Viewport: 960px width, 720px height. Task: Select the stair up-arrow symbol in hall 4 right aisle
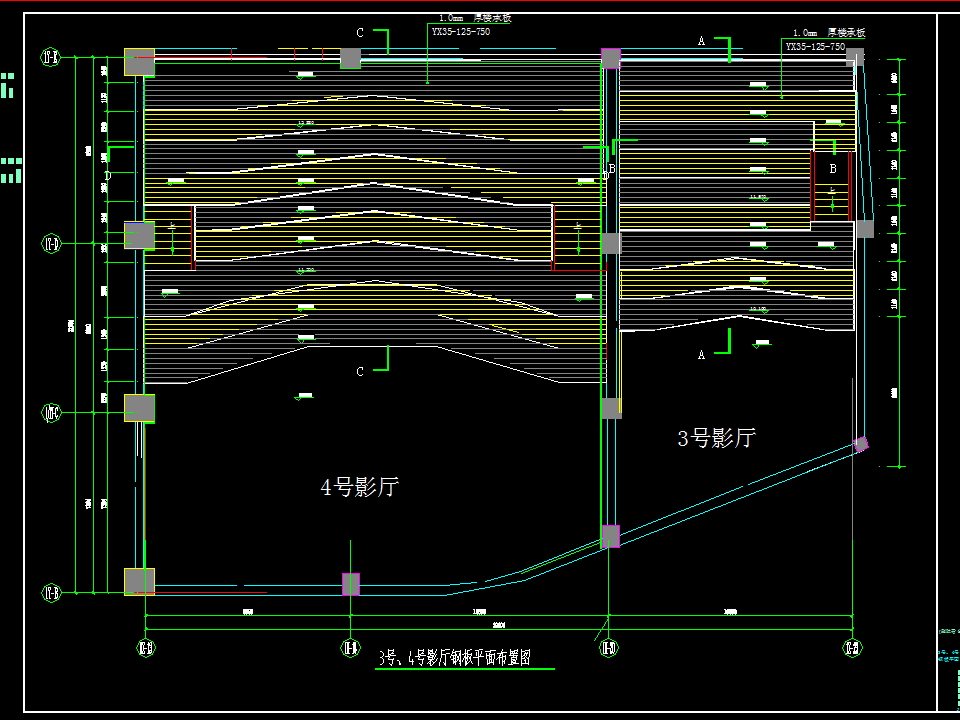(579, 239)
